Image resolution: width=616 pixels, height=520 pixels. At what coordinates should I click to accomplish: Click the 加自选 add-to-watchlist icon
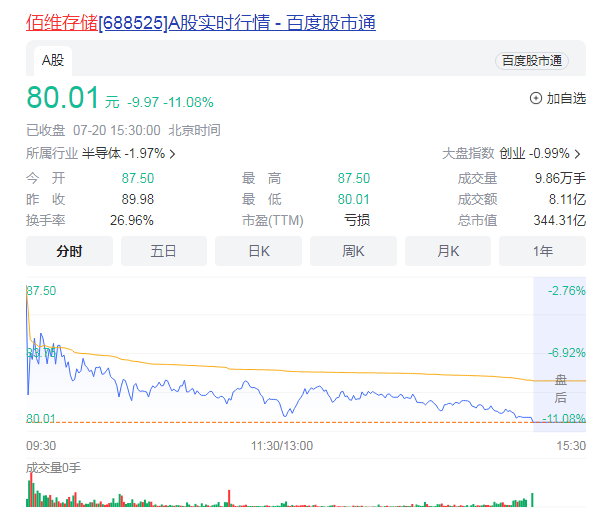pos(535,98)
